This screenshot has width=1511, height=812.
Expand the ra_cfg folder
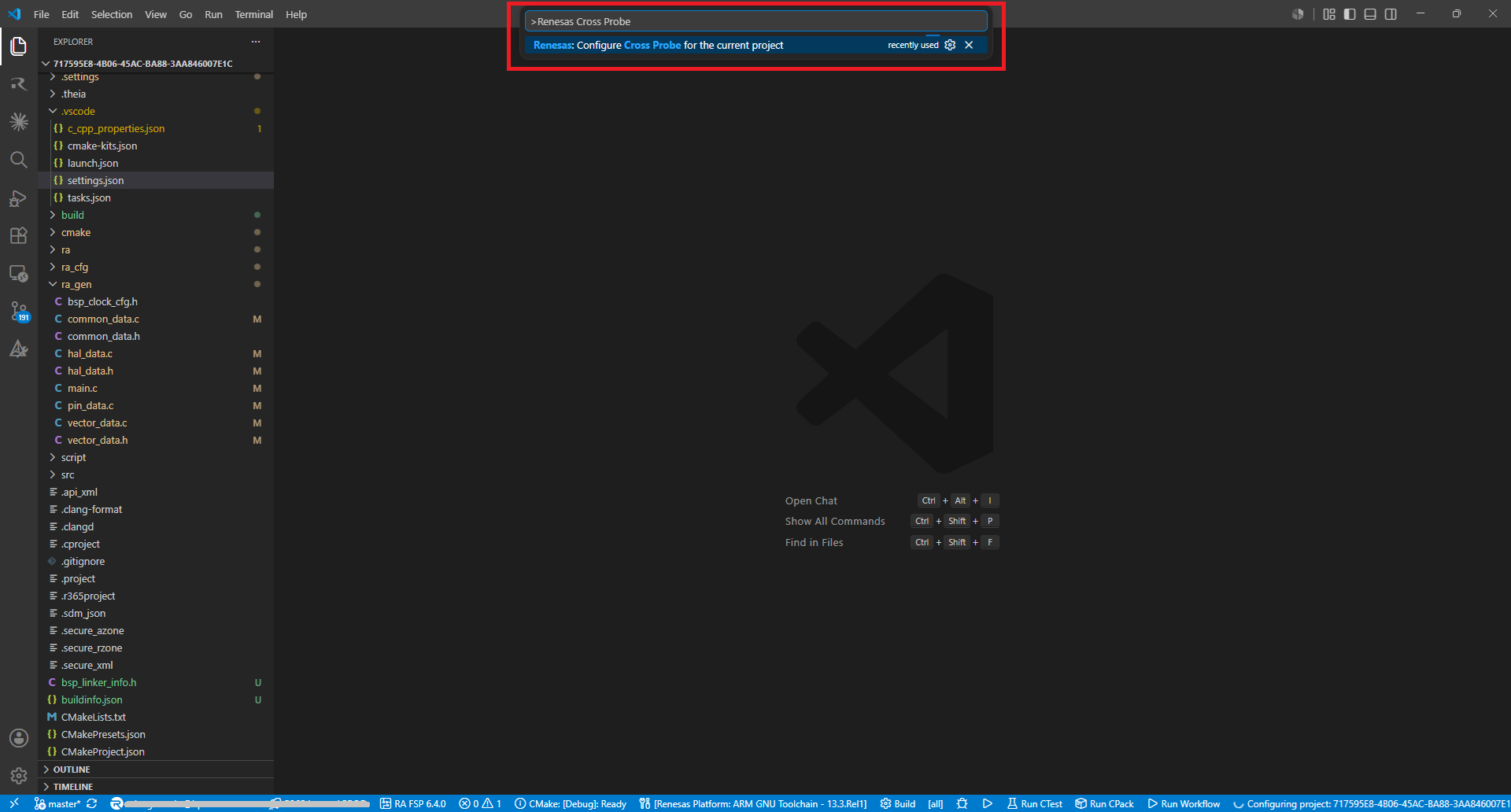(156, 267)
